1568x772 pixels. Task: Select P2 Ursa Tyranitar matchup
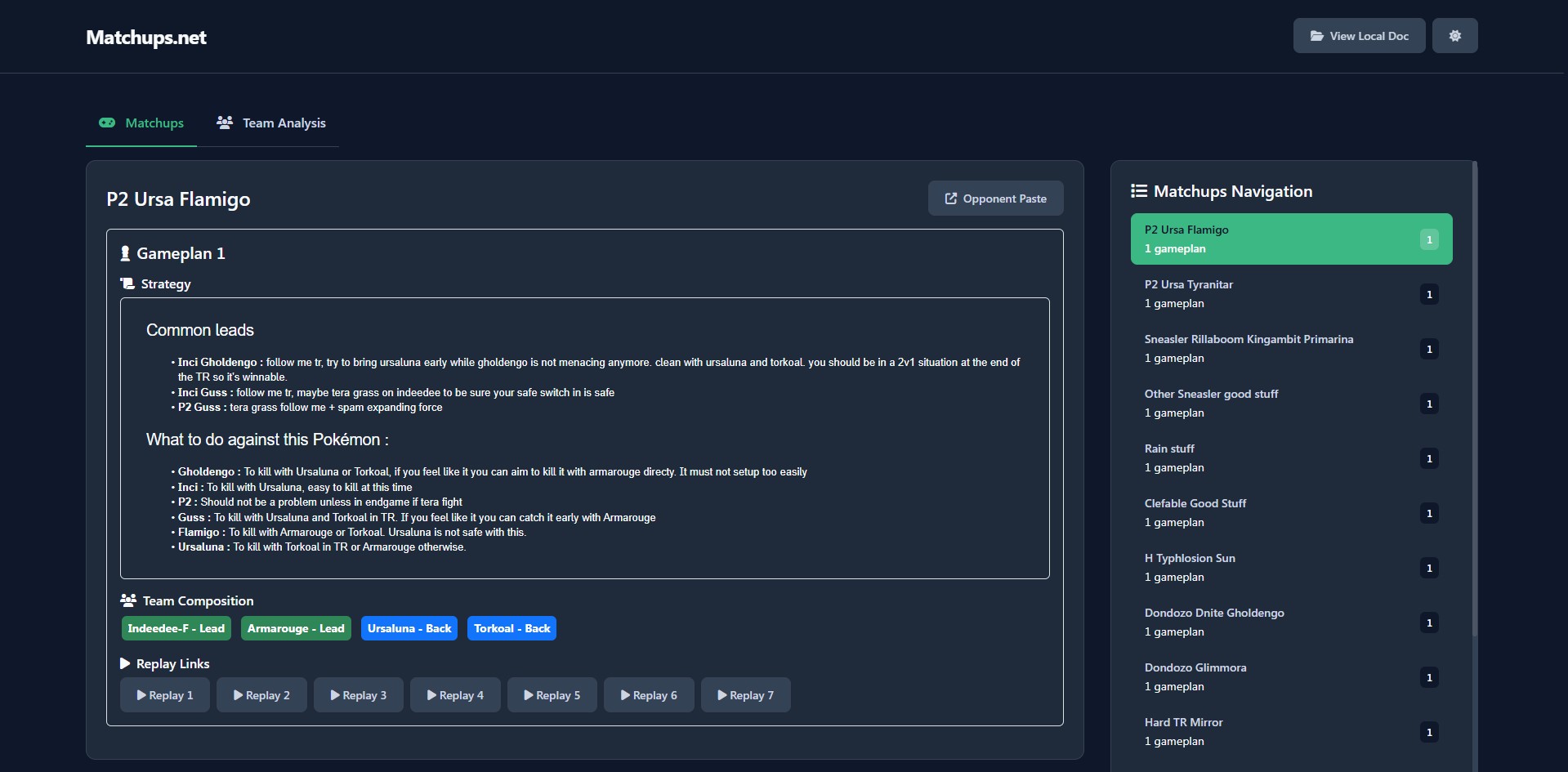click(x=1291, y=293)
